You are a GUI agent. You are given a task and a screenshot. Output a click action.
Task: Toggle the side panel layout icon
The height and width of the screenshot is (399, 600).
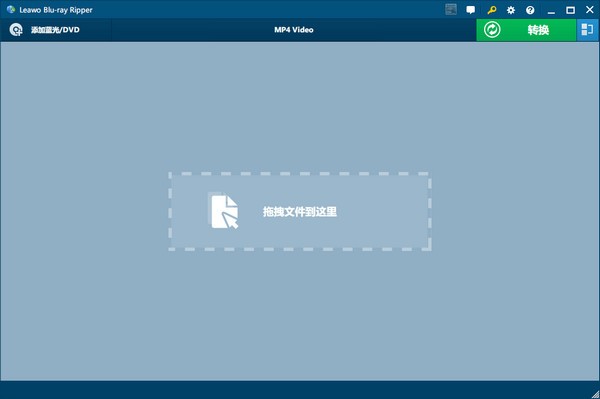587,29
